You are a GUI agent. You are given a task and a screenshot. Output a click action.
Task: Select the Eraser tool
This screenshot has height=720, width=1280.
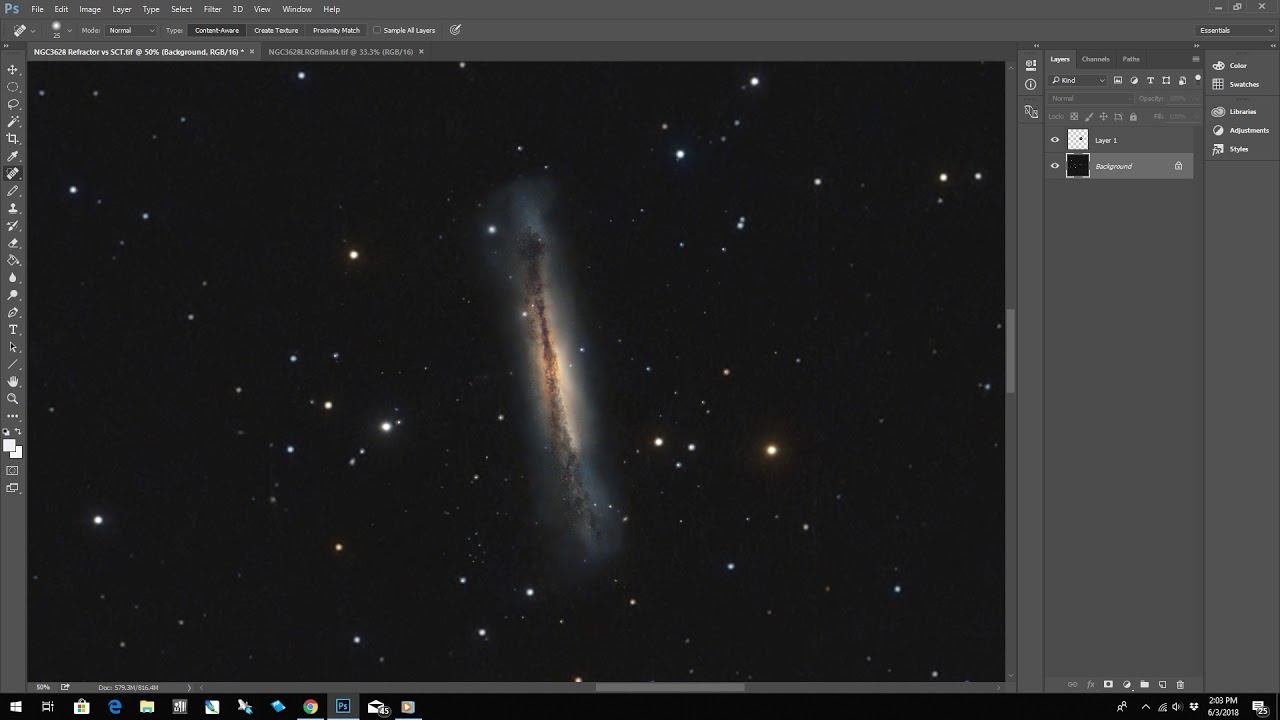[x=13, y=243]
